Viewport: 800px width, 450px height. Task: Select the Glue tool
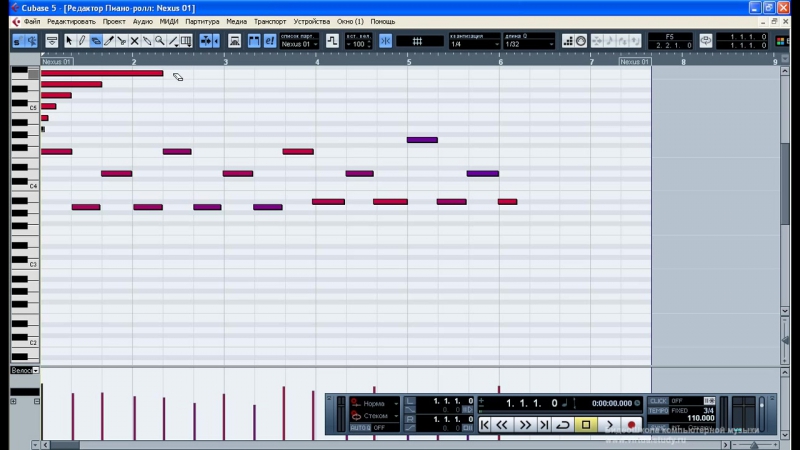click(147, 41)
